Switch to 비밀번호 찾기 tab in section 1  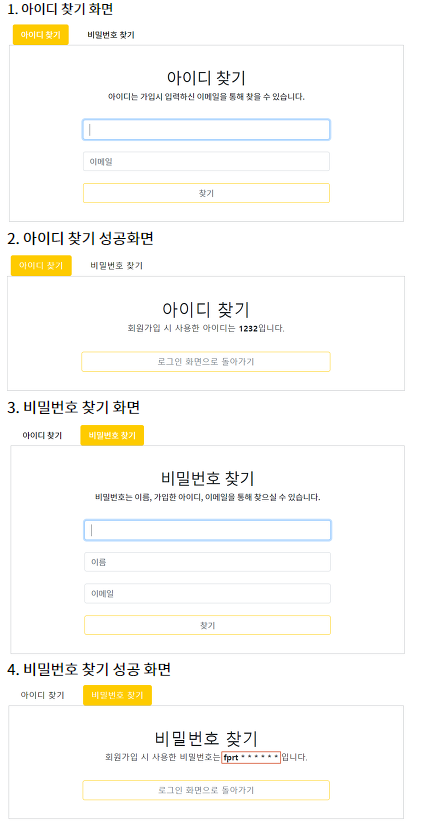click(x=111, y=35)
